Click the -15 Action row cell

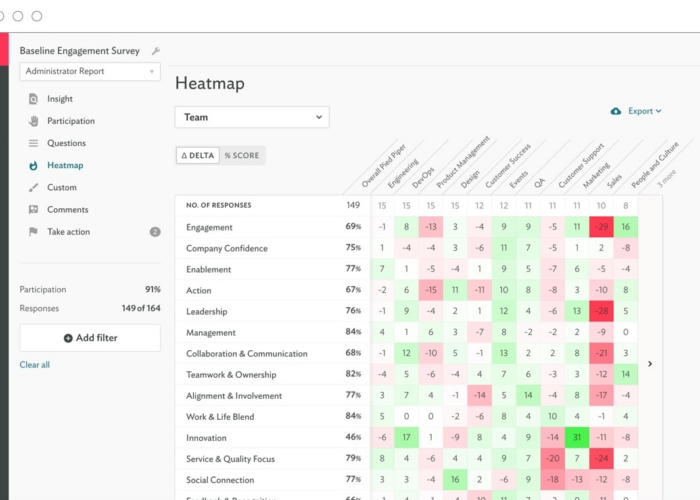point(431,290)
